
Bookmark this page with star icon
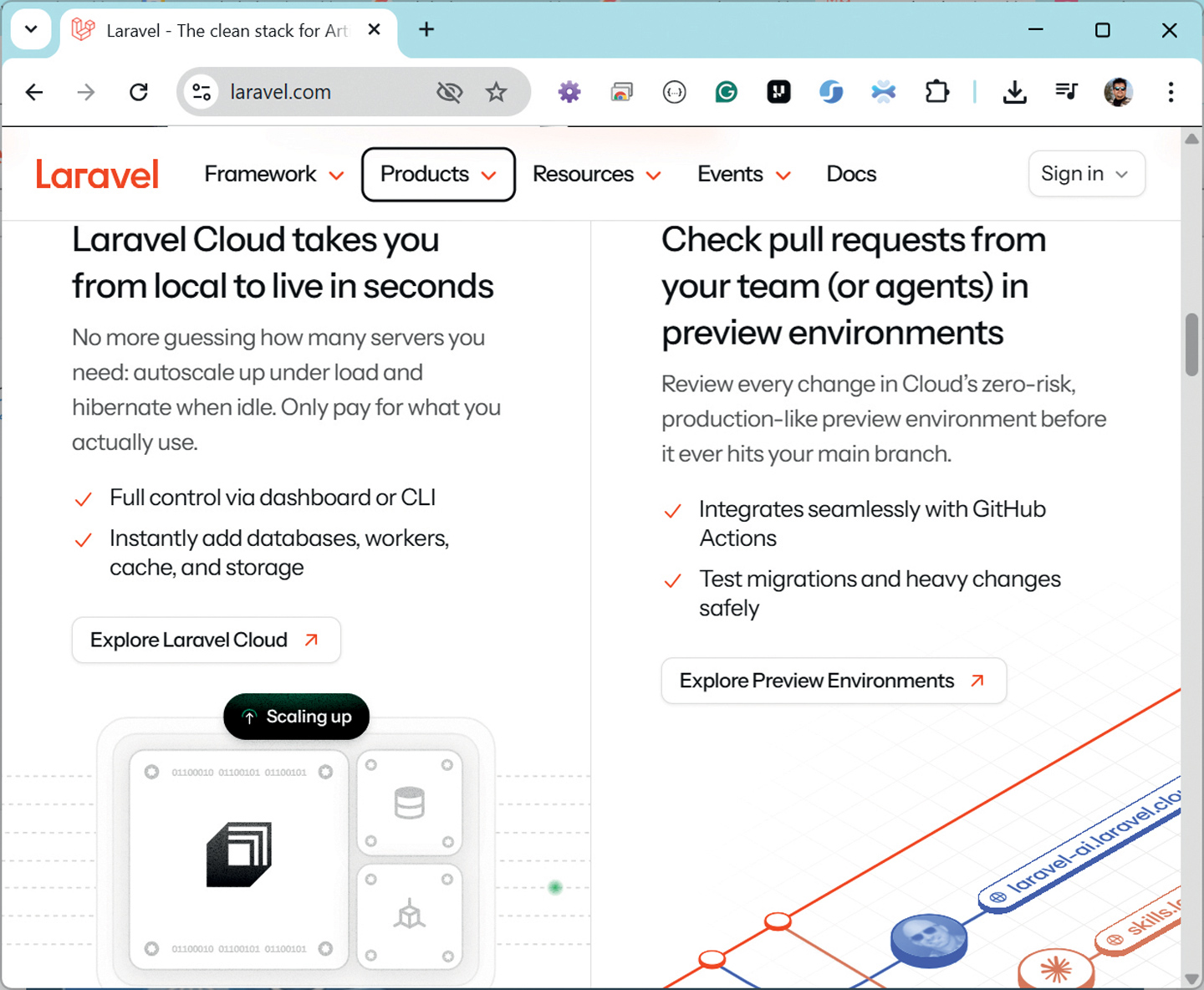pos(497,92)
